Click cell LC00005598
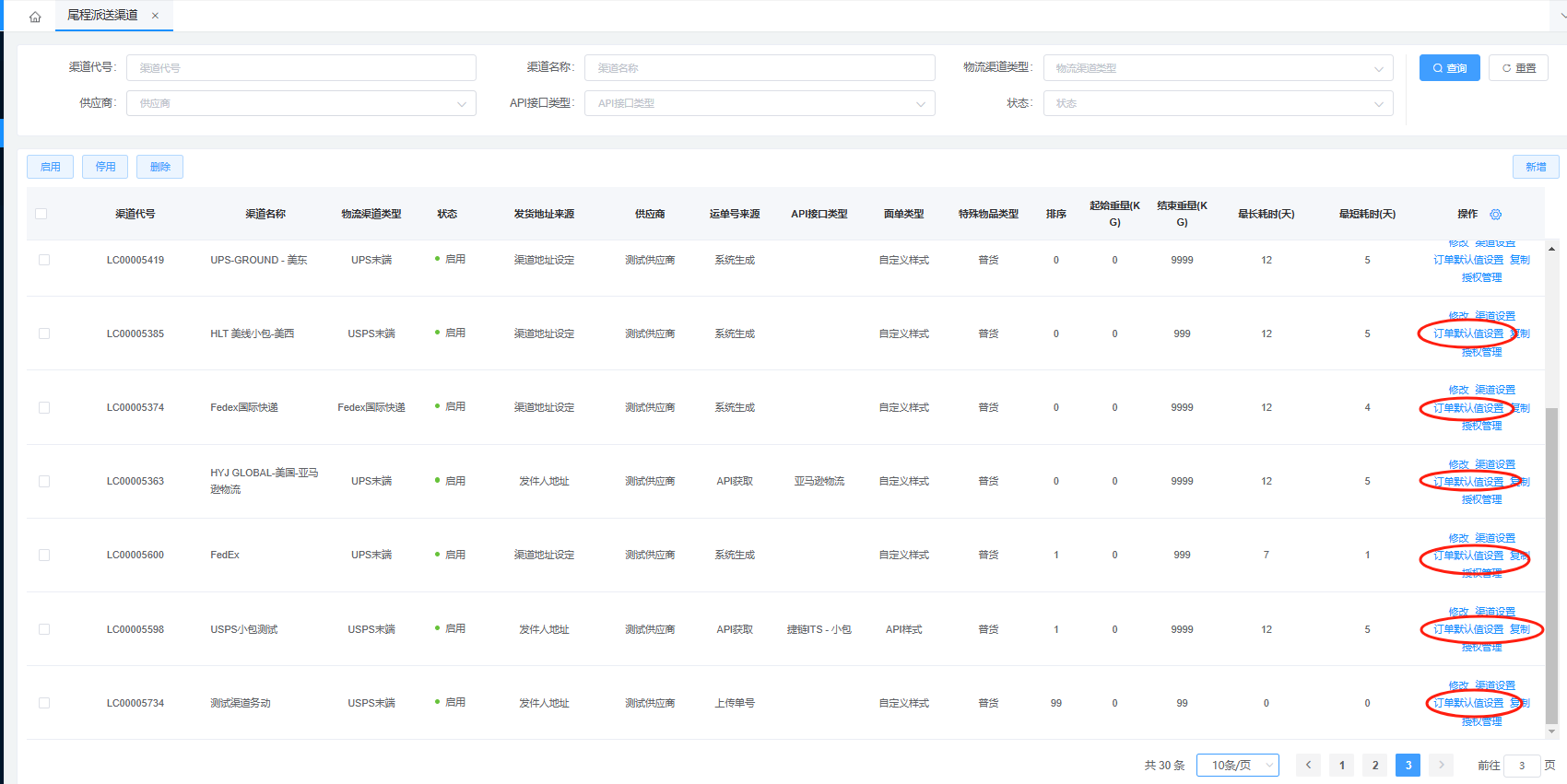Image resolution: width=1567 pixels, height=784 pixels. coord(135,629)
